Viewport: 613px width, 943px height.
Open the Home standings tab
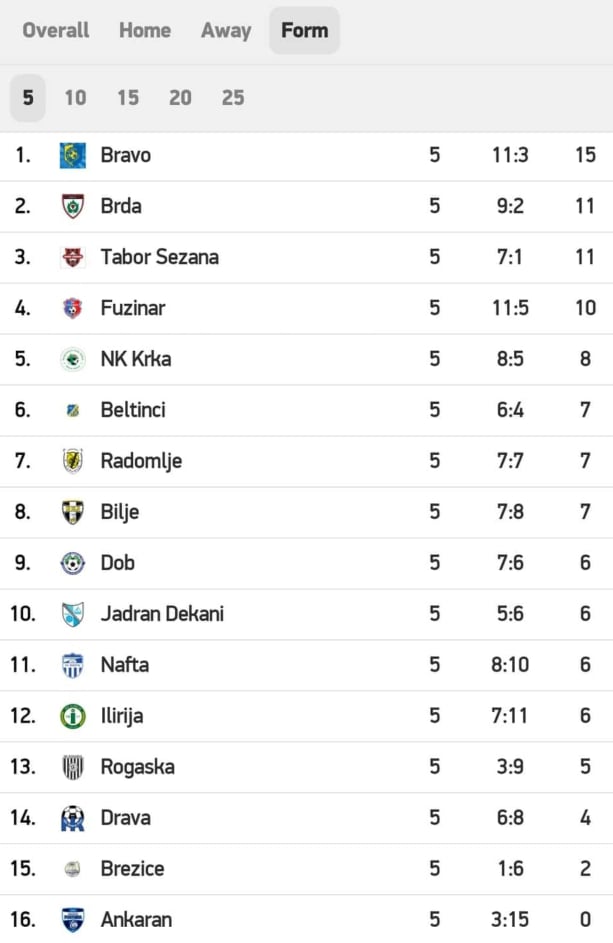[x=145, y=30]
